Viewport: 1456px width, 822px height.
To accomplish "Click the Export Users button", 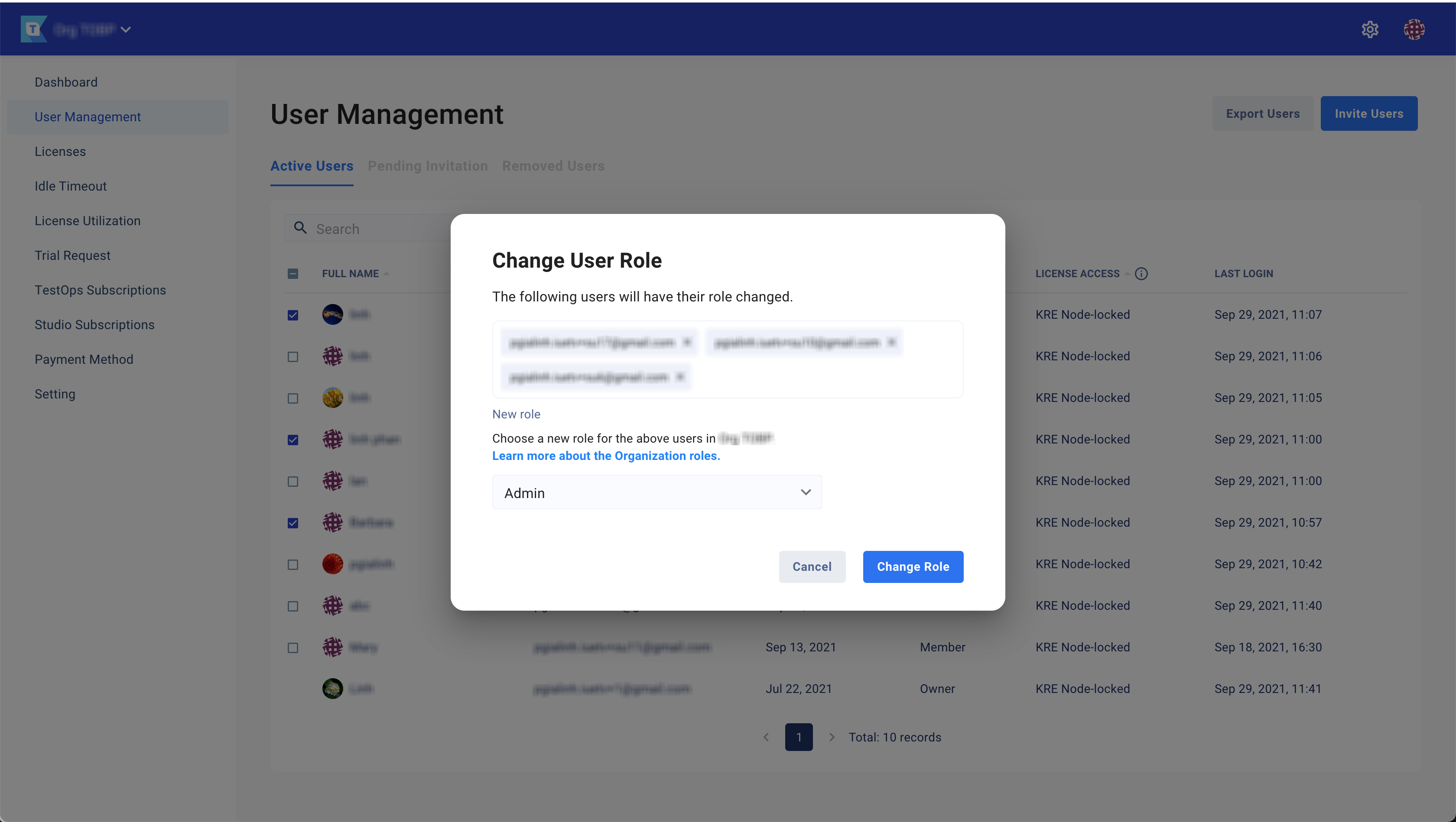I will click(x=1263, y=113).
